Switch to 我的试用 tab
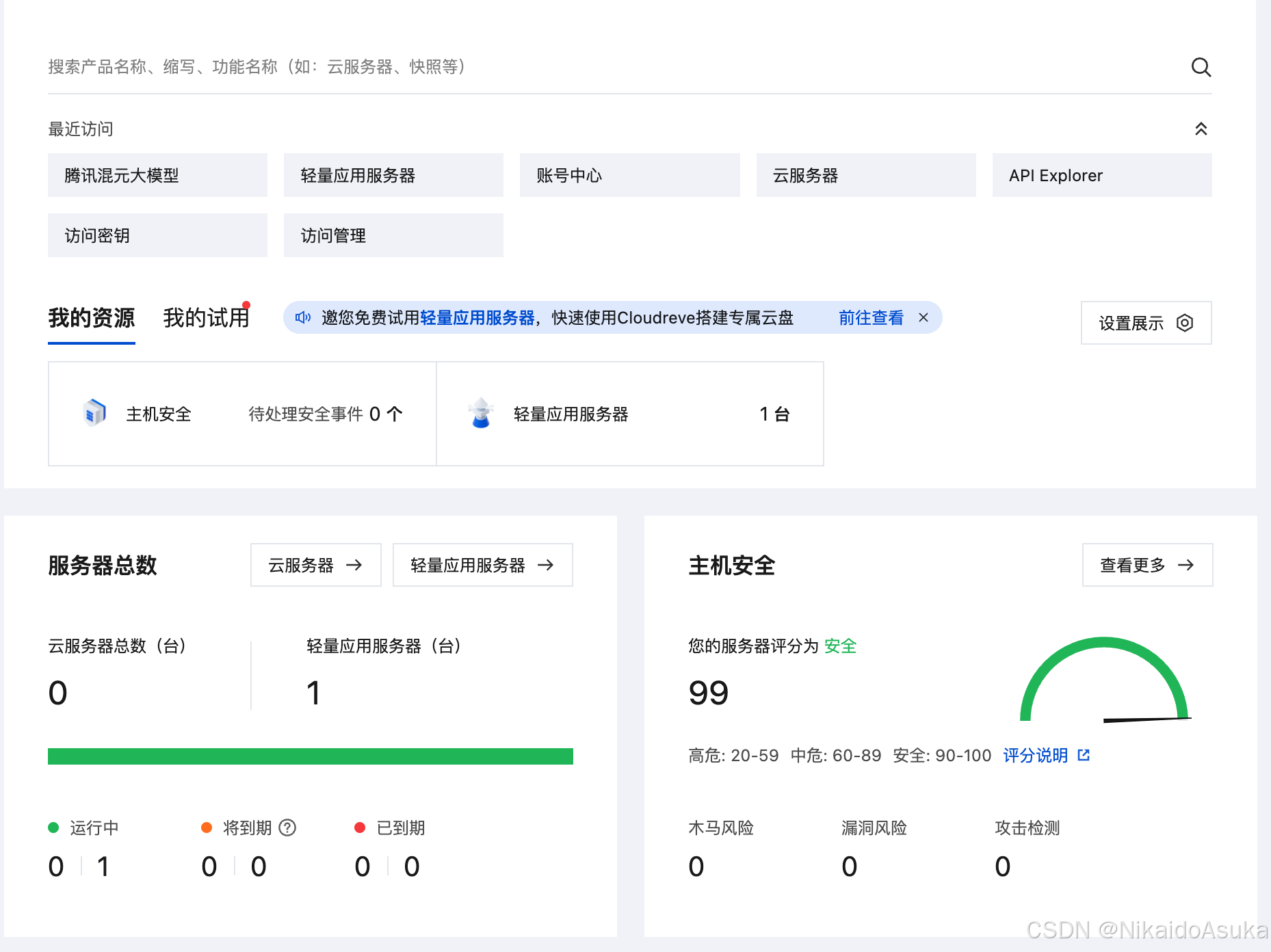 click(206, 318)
